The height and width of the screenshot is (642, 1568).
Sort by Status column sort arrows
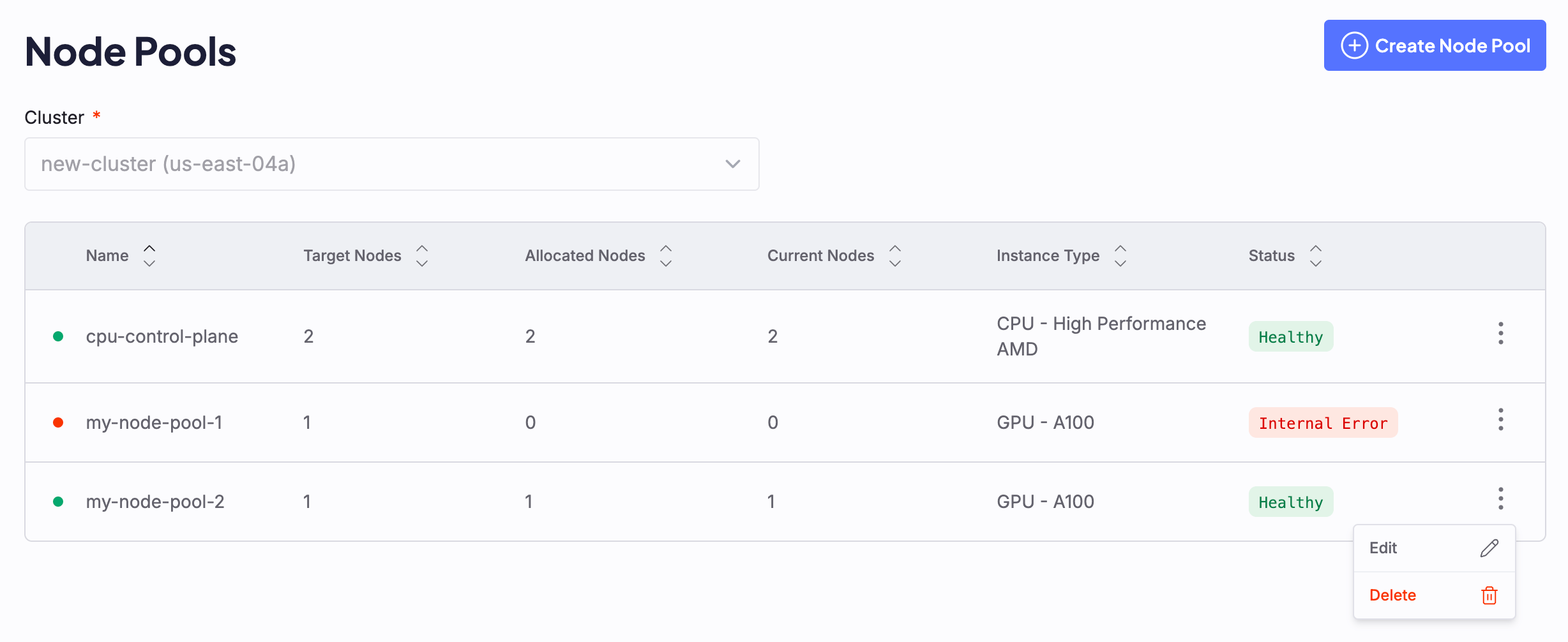[x=1316, y=256]
